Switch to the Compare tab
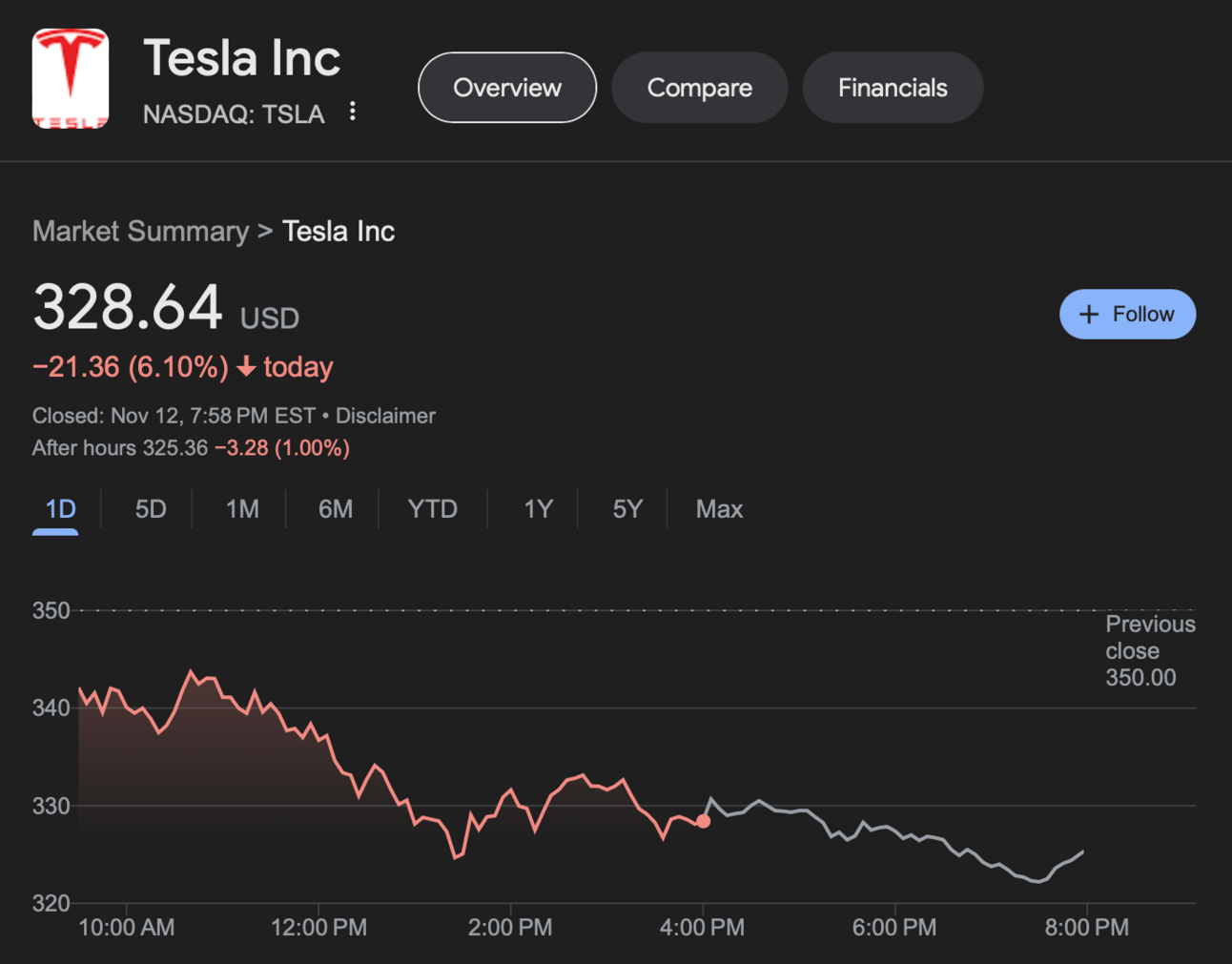Viewport: 1232px width, 964px height. pyautogui.click(x=699, y=88)
